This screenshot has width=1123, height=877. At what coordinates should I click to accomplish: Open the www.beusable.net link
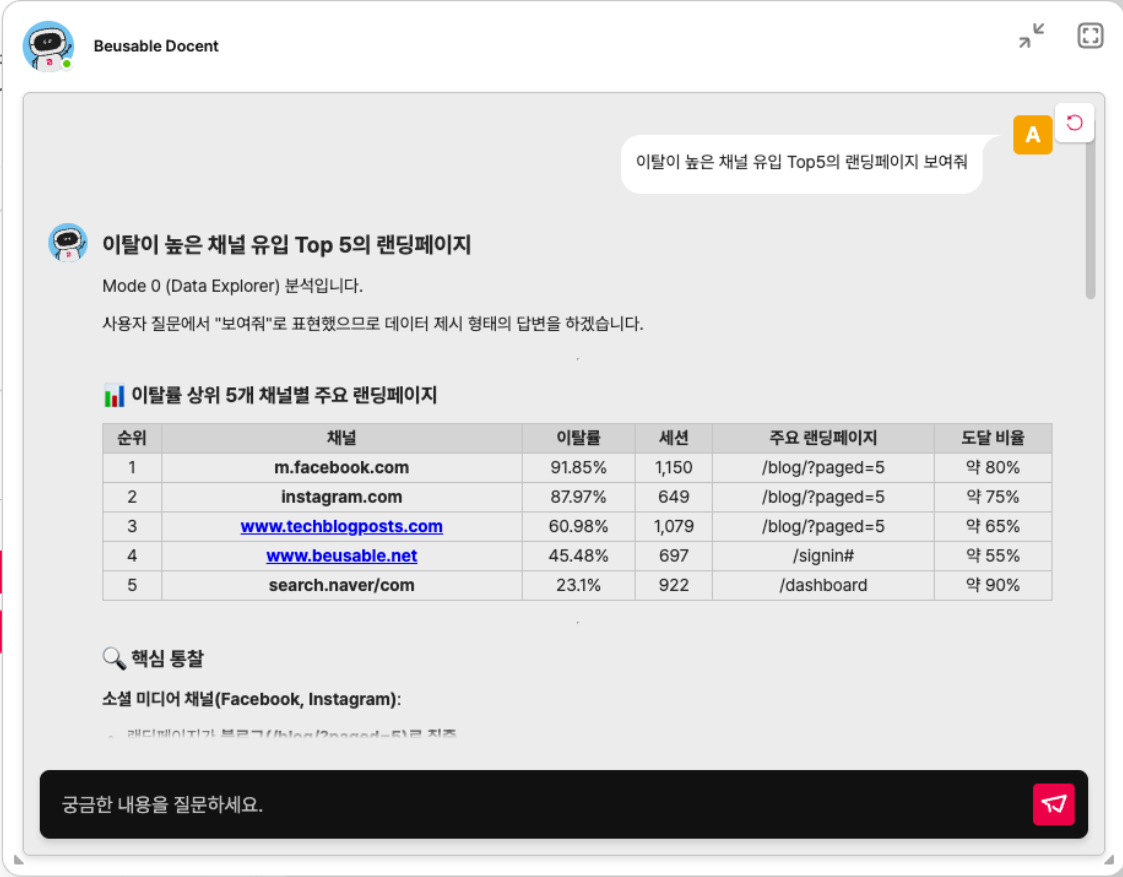tap(342, 556)
